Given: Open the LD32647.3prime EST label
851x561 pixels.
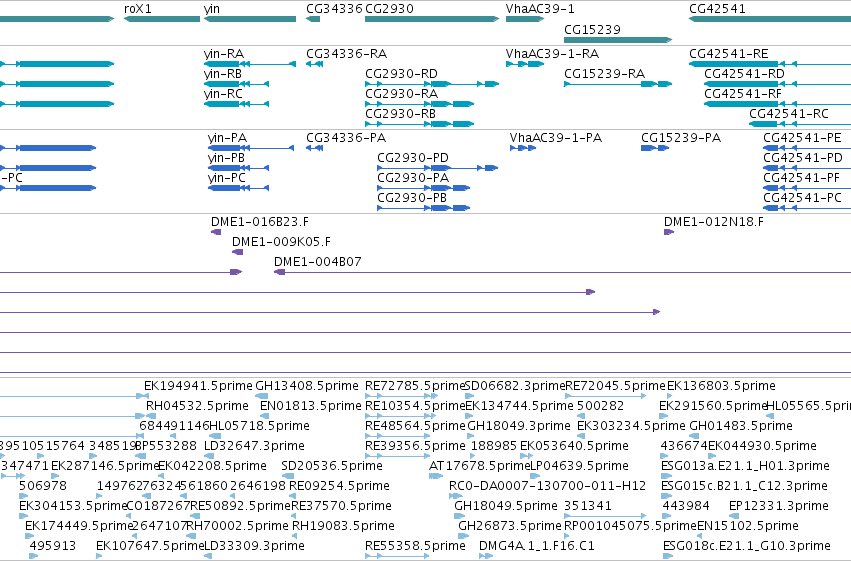Looking at the screenshot, I should point(254,446).
